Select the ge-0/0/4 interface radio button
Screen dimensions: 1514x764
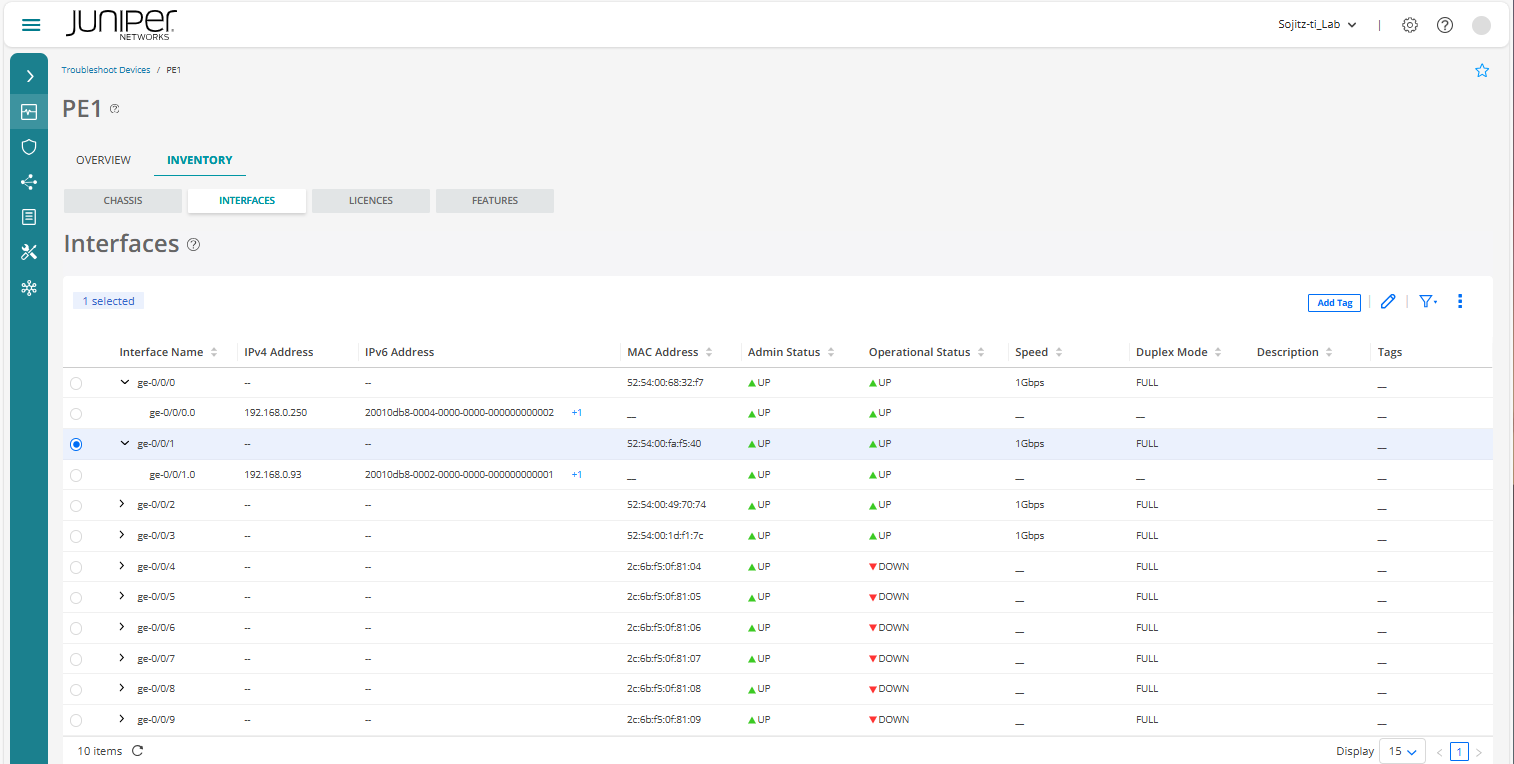click(76, 567)
